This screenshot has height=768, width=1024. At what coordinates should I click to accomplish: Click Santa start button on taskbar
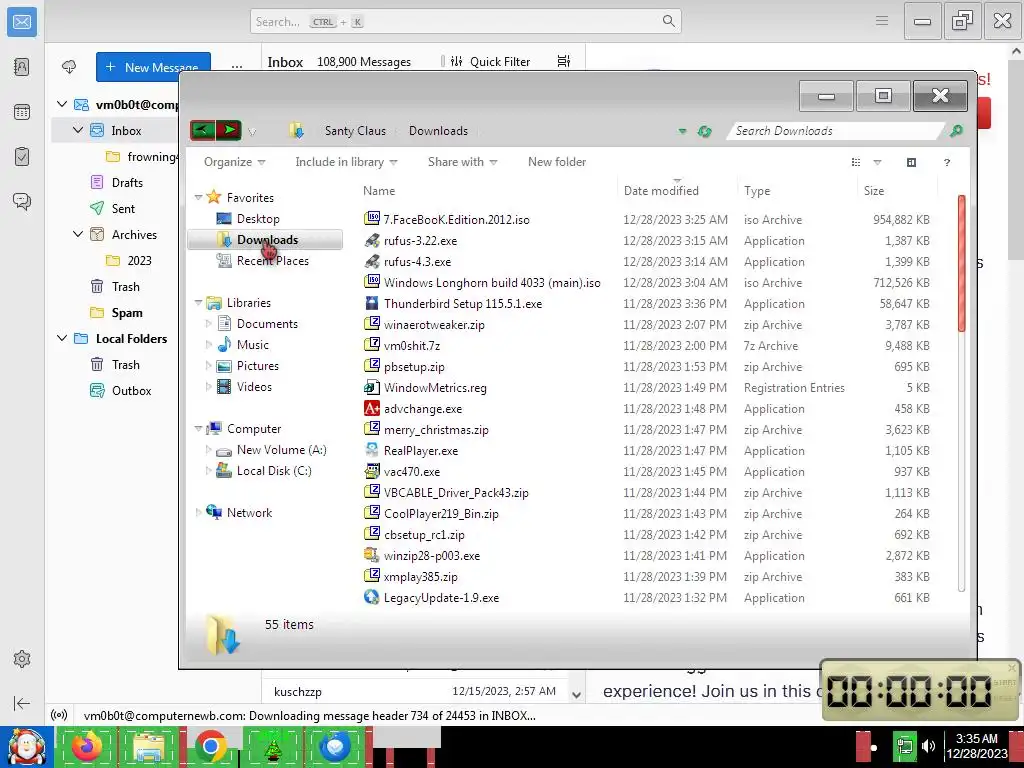click(27, 746)
